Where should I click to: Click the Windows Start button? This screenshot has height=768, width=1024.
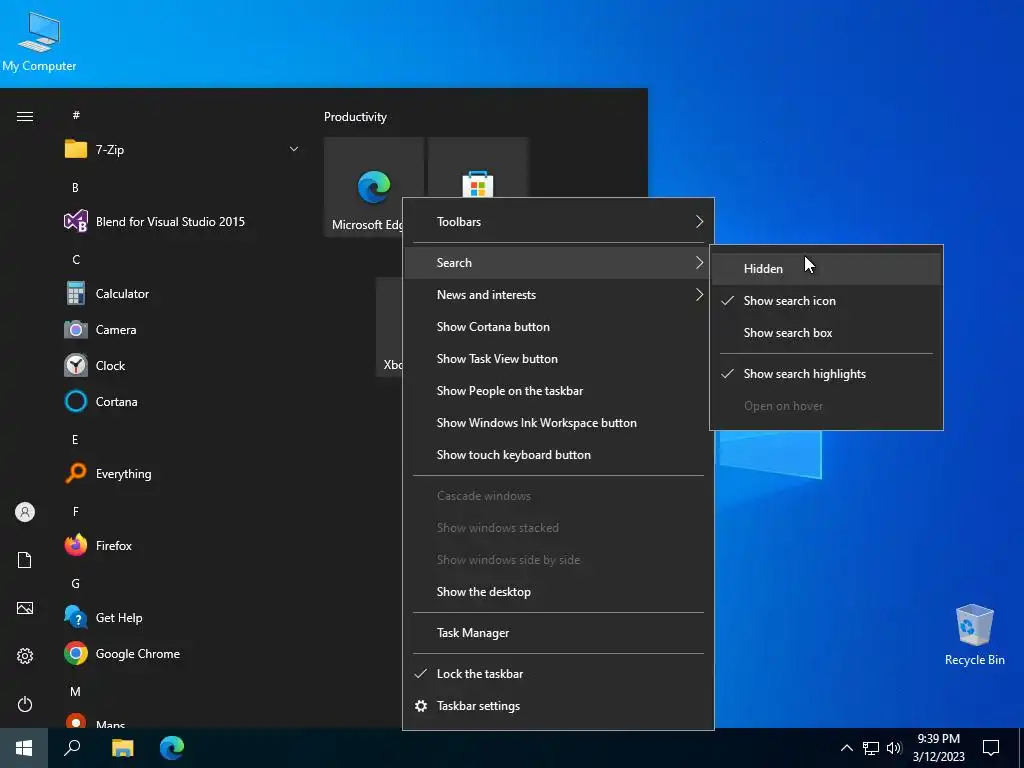click(24, 748)
